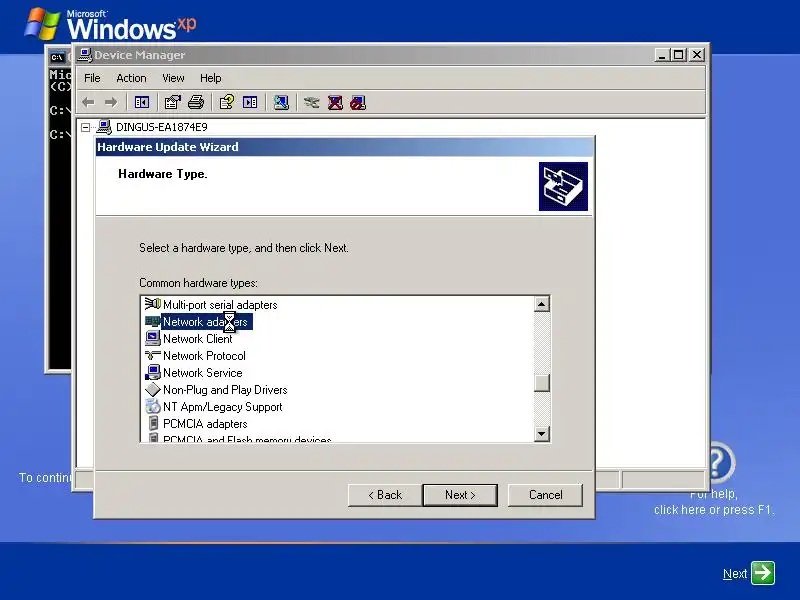Cancel the Hardware Update Wizard
This screenshot has width=800, height=600.
pos(545,495)
